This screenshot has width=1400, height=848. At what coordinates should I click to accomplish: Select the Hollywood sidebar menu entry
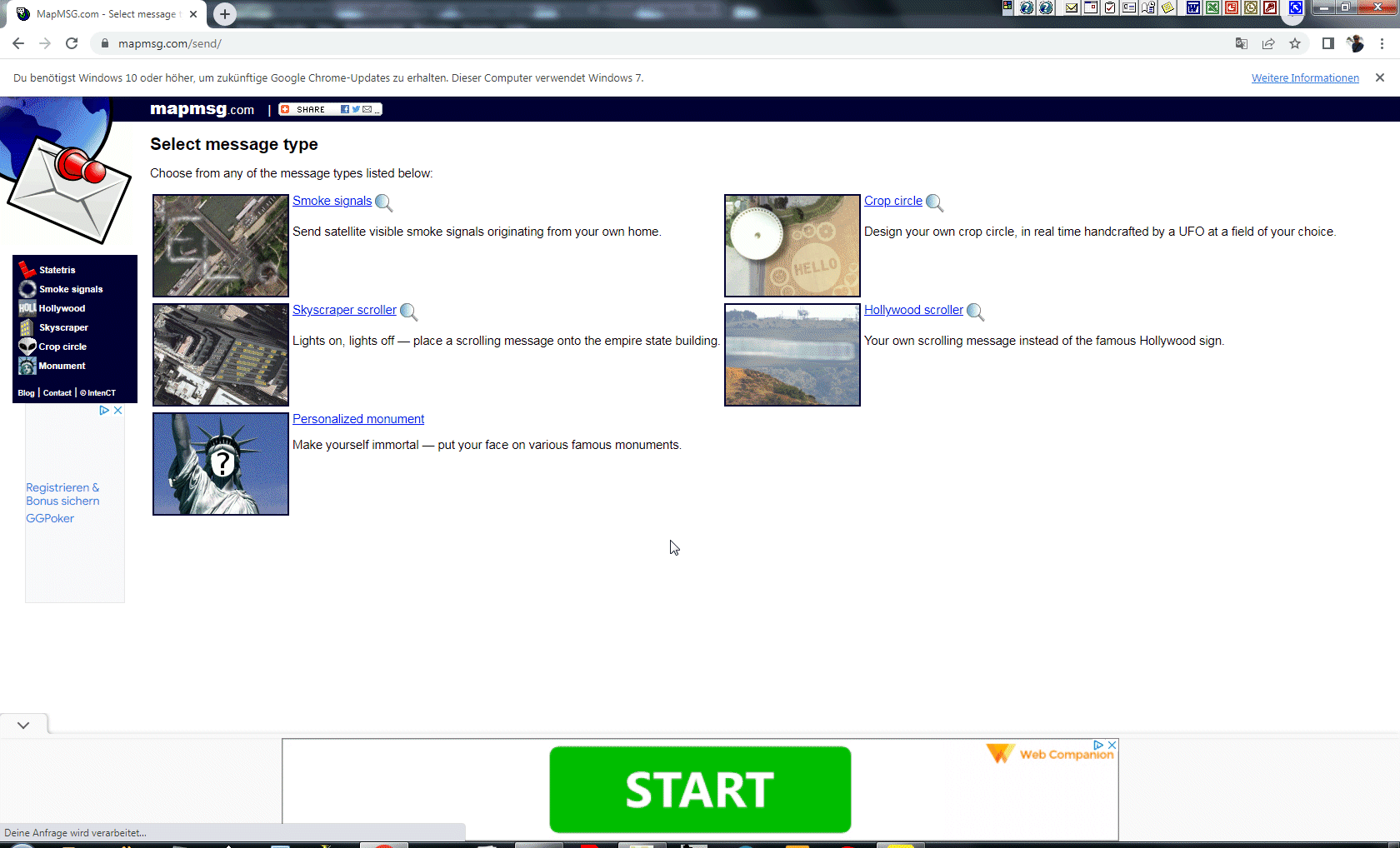tap(62, 308)
